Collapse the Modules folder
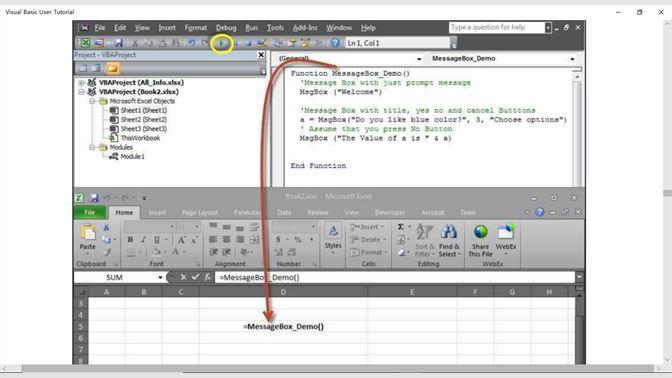 [x=92, y=147]
